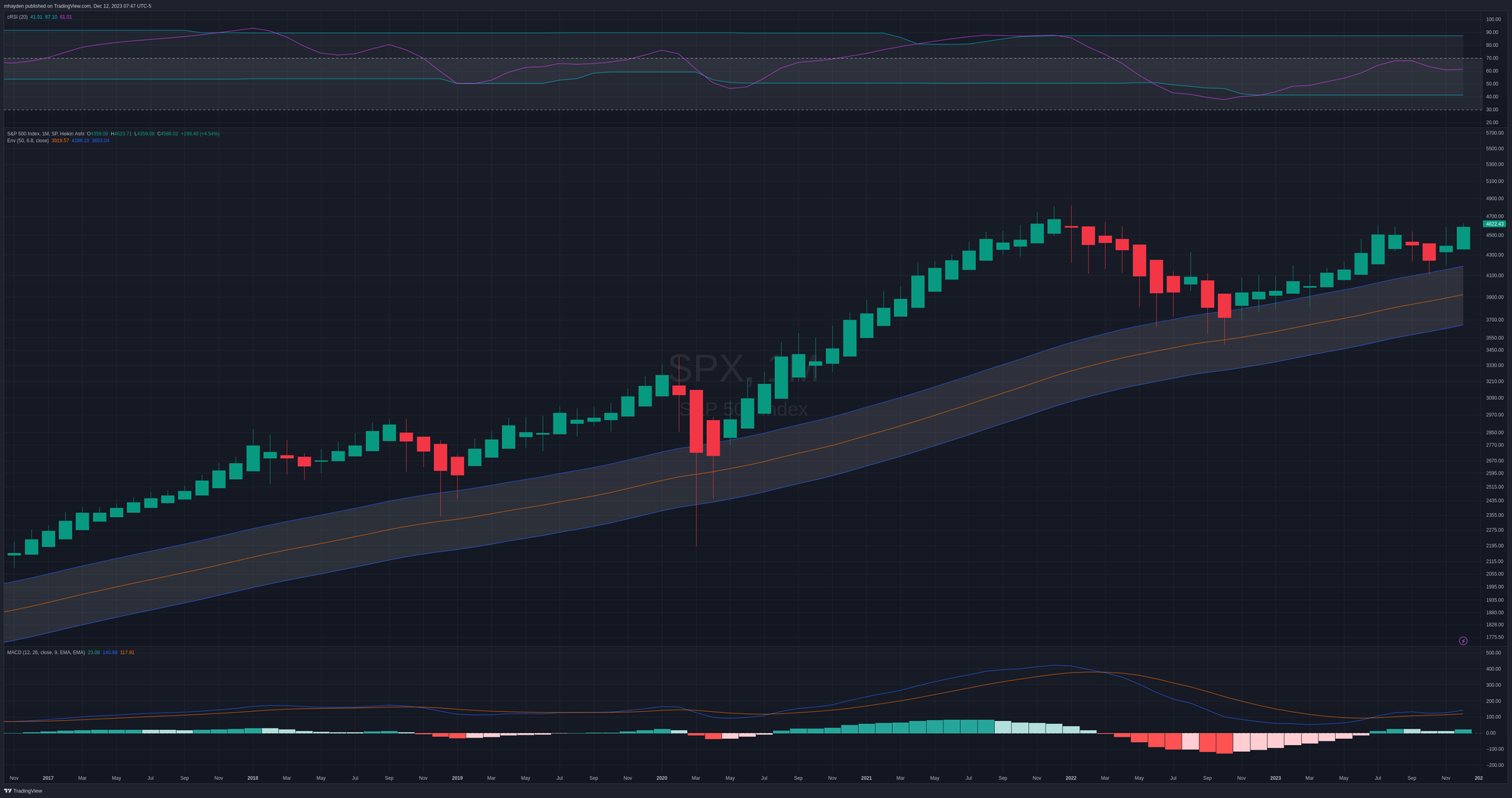1512x798 pixels.
Task: Click the MACD signal value 117.91
Action: [127, 652]
